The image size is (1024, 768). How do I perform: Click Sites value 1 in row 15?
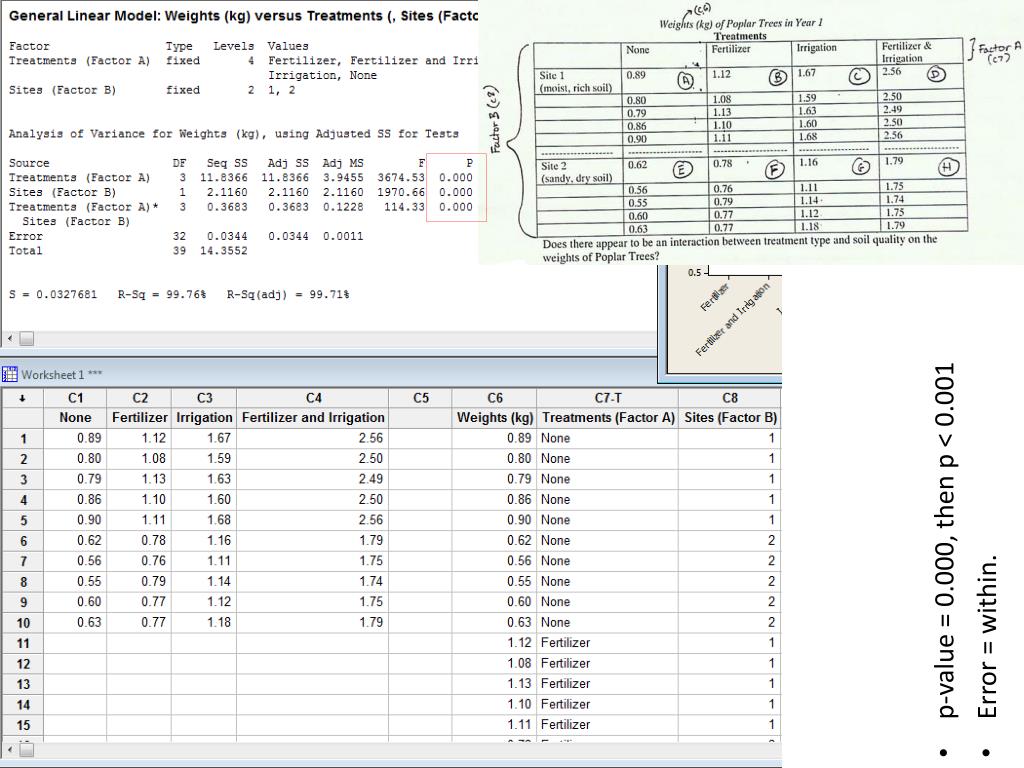tap(729, 726)
